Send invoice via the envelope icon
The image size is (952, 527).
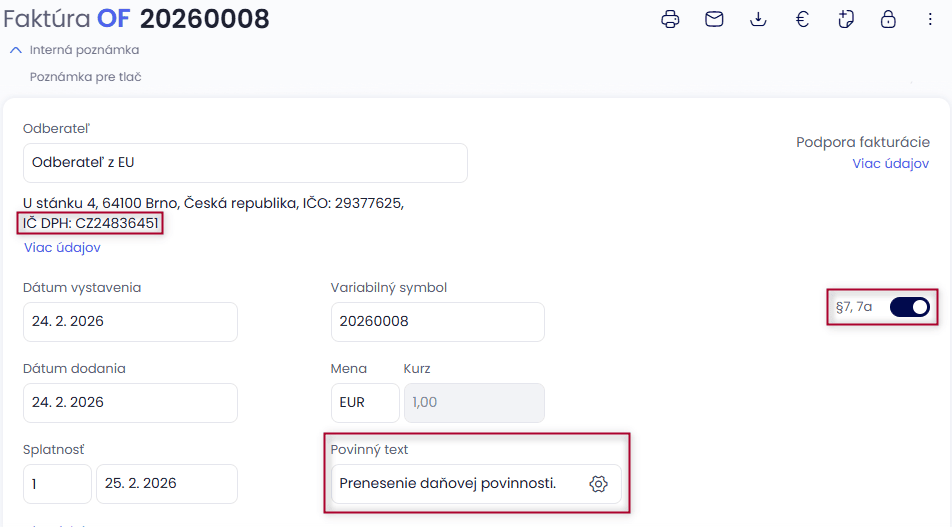[x=714, y=19]
